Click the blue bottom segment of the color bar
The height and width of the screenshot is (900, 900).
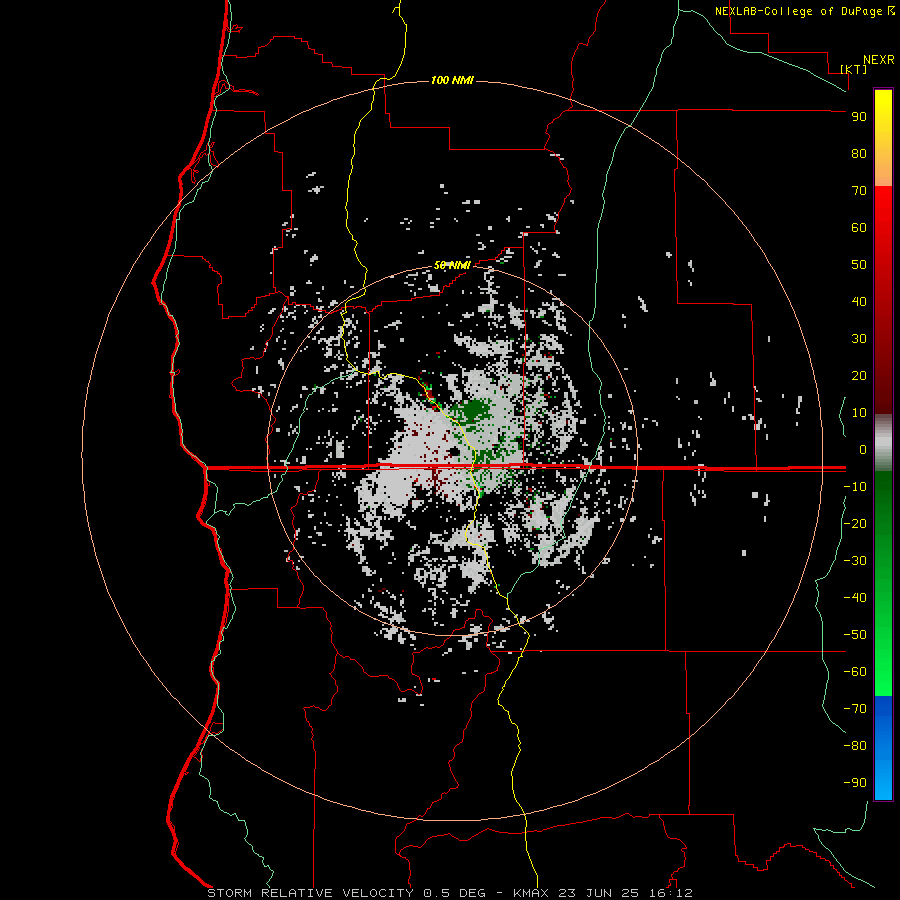(x=883, y=747)
